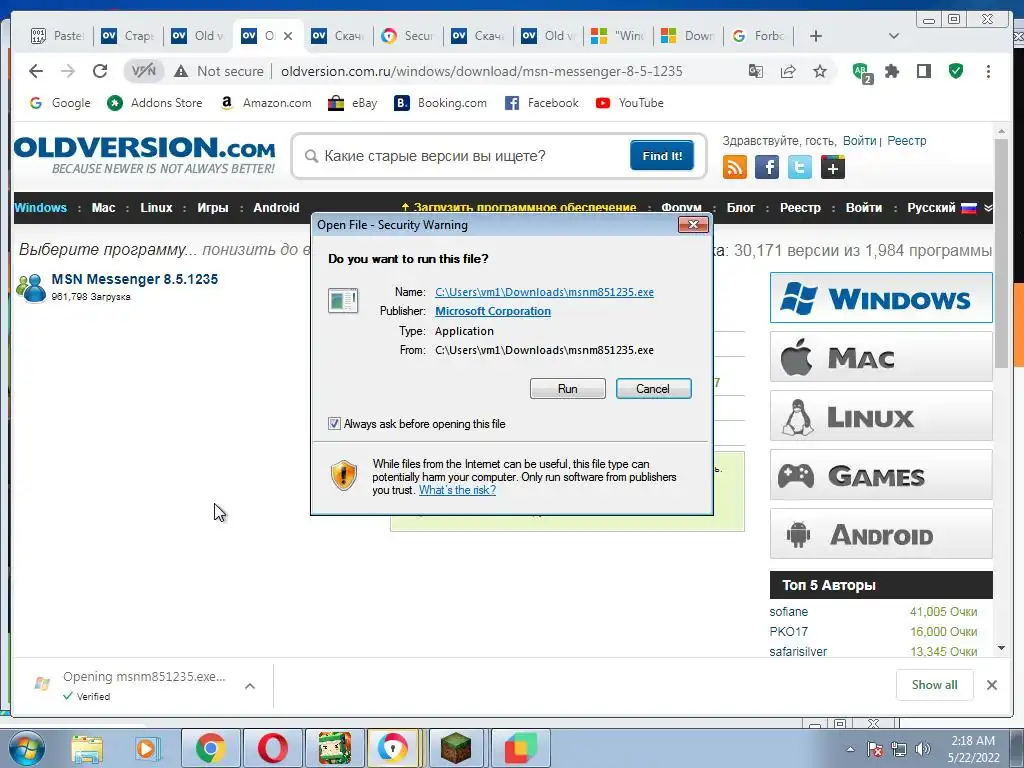Open the Блог menu item
1024x768 pixels.
(741, 208)
